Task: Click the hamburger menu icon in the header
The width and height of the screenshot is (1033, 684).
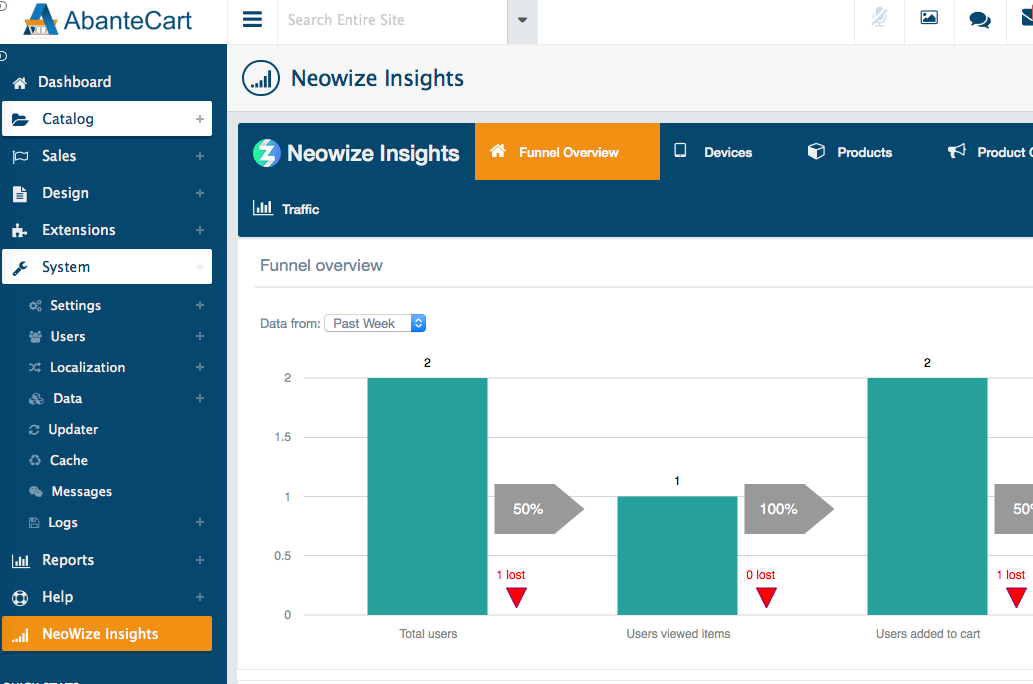Action: (x=252, y=19)
